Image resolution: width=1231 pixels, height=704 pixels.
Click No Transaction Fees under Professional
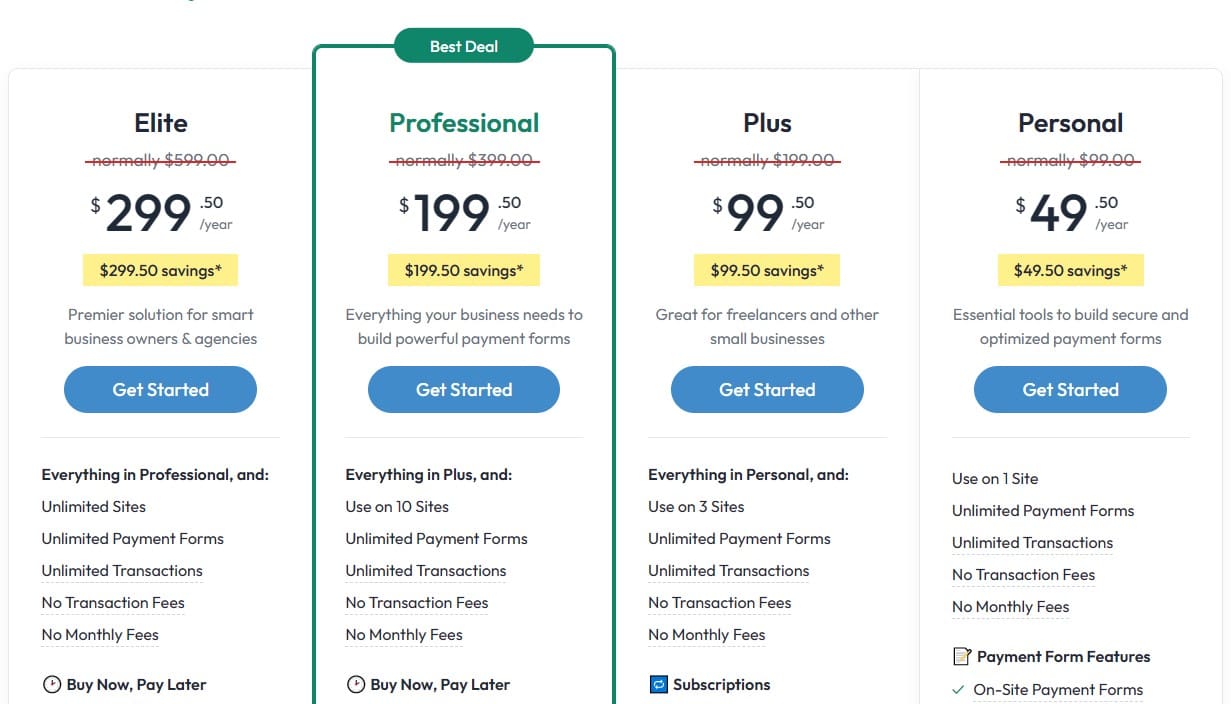point(417,602)
